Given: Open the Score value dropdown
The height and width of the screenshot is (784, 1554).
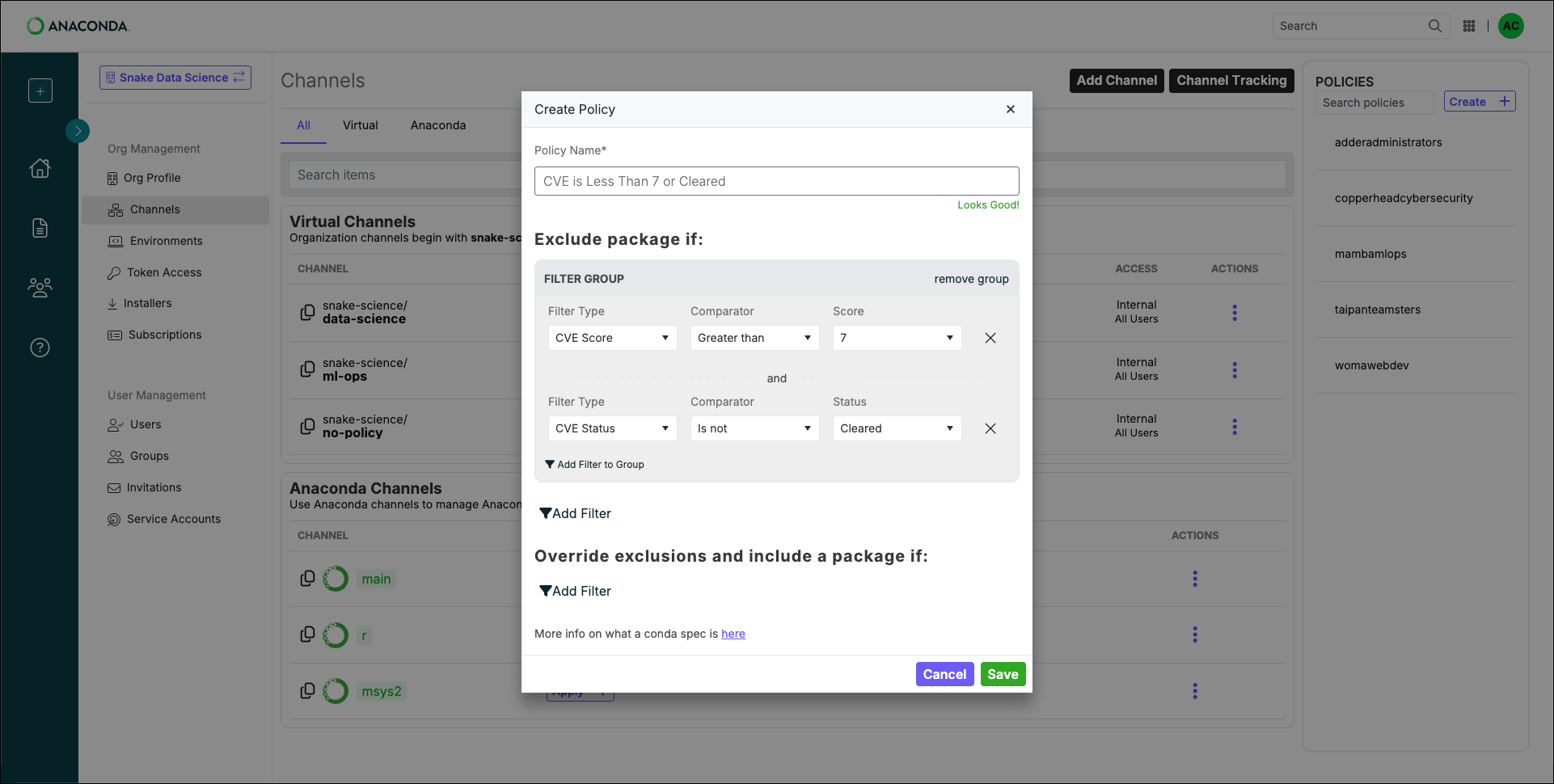Looking at the screenshot, I should tap(897, 338).
